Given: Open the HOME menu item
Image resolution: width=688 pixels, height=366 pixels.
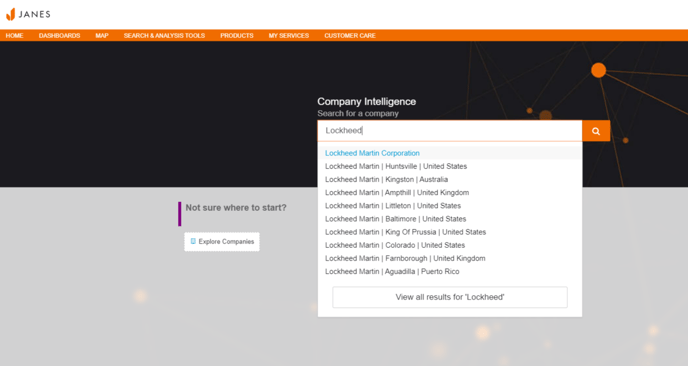Looking at the screenshot, I should (x=14, y=36).
